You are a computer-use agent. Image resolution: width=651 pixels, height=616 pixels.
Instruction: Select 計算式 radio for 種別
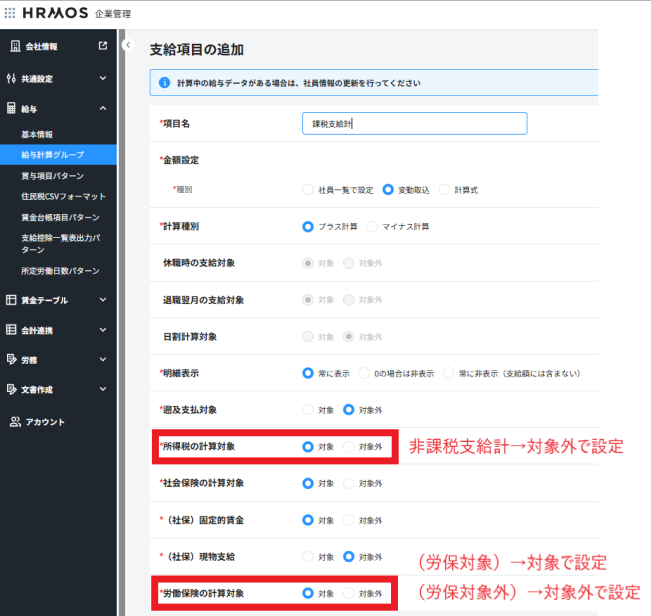(x=445, y=188)
